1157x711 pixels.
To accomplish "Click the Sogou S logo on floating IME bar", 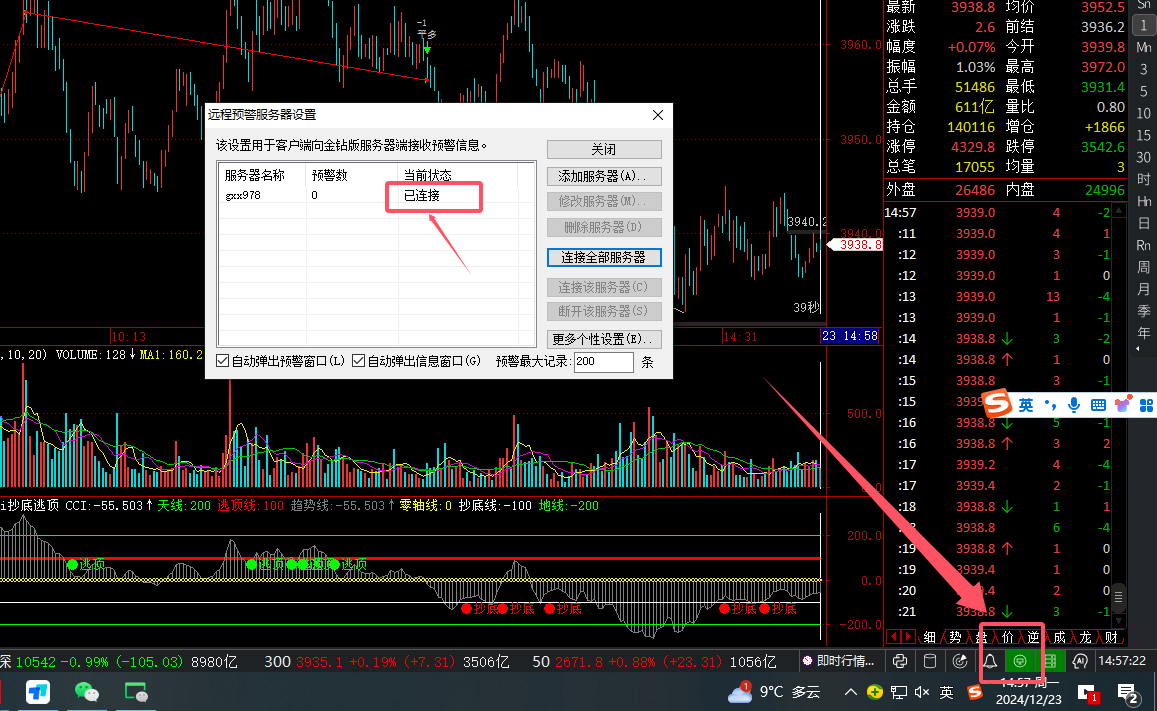I will (x=997, y=403).
